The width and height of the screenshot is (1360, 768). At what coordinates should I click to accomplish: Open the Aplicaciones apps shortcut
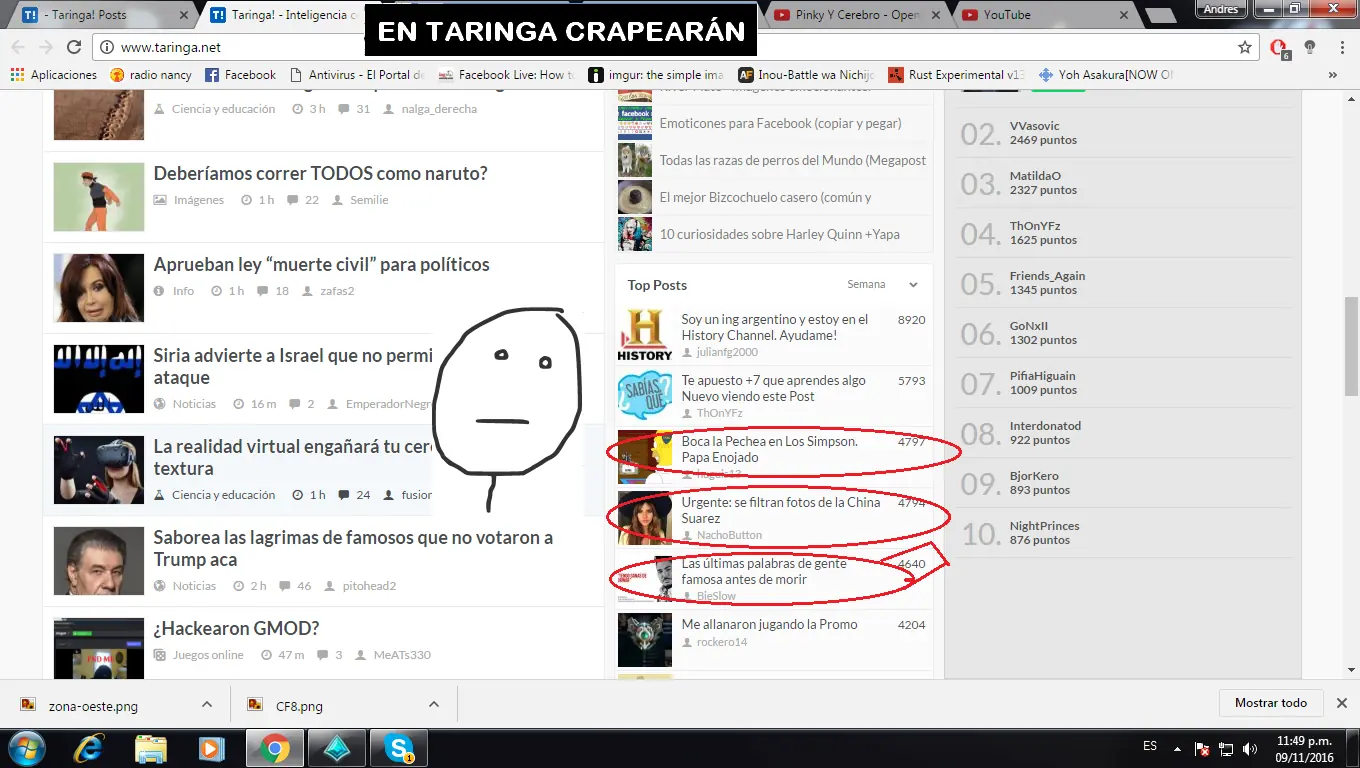(54, 75)
